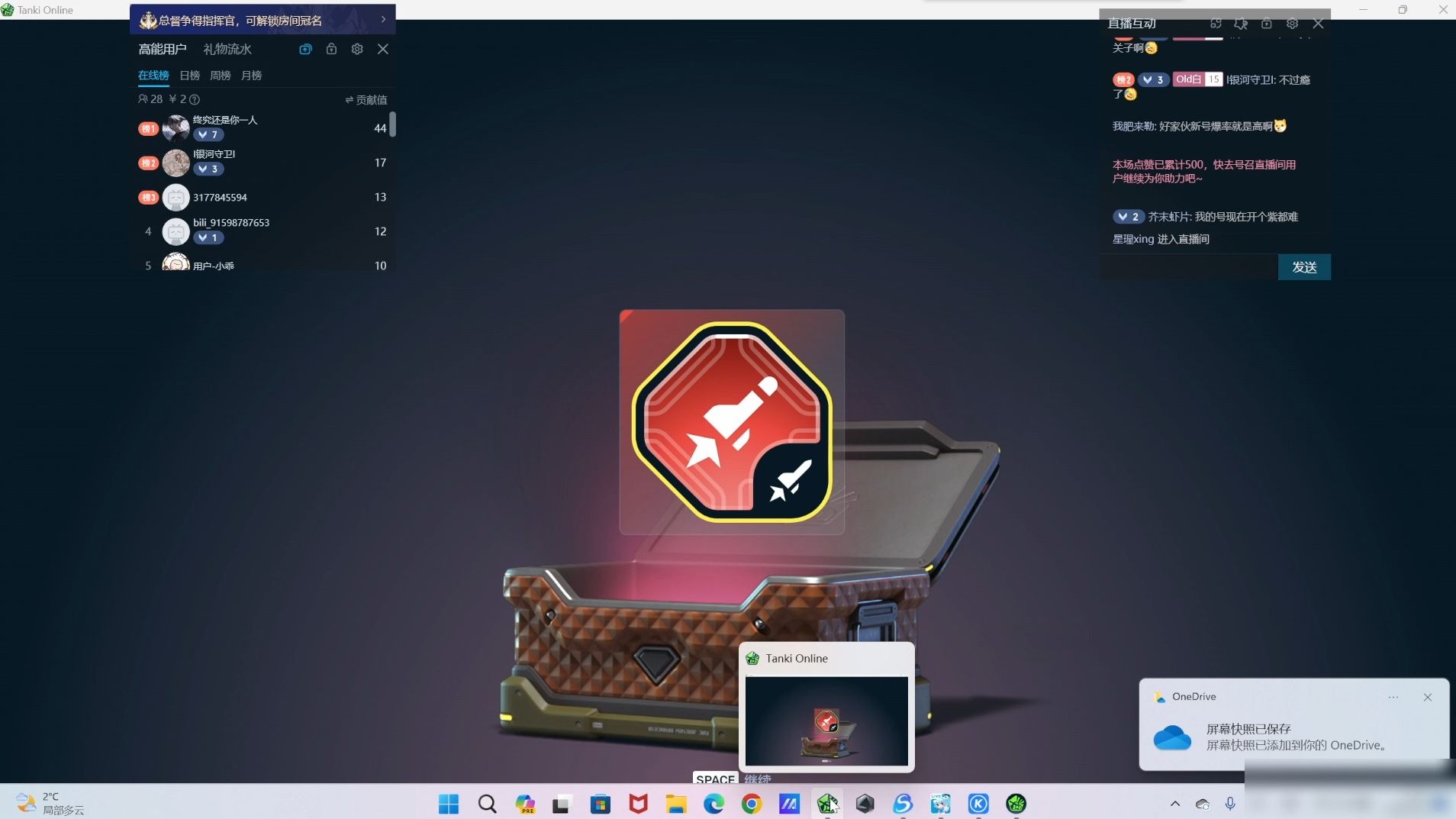Toggle the 贡献值 sort switch
Viewport: 1456px width, 819px height.
[x=366, y=100]
